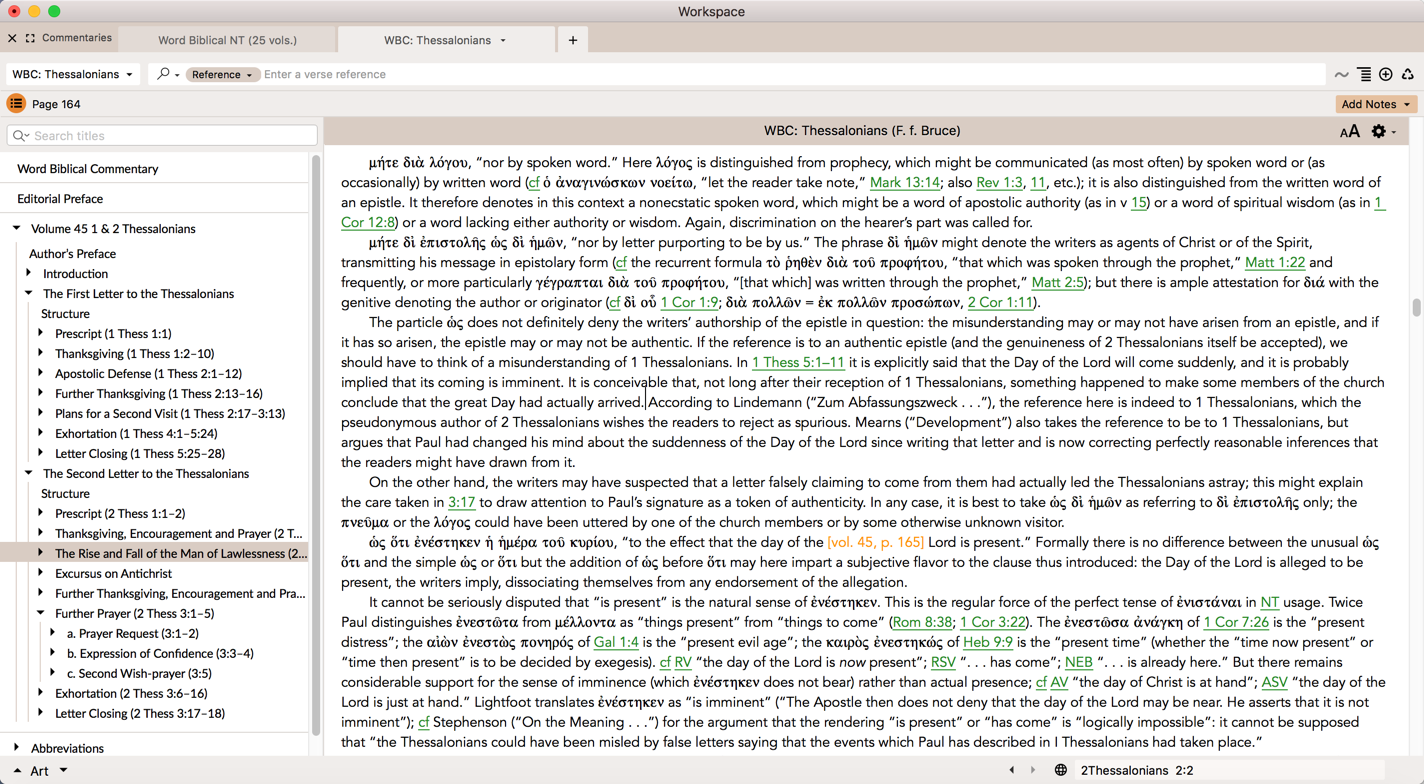
Task: Click the search titles magnifier icon
Action: tap(21, 136)
